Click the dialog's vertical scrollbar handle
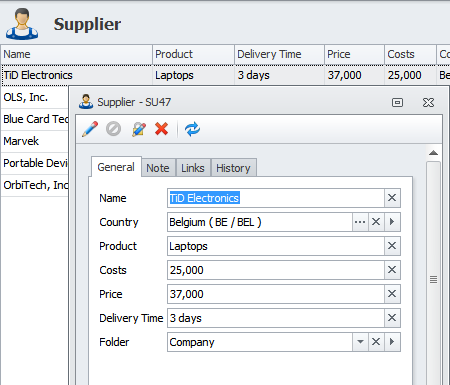The height and width of the screenshot is (385, 450). click(x=433, y=279)
